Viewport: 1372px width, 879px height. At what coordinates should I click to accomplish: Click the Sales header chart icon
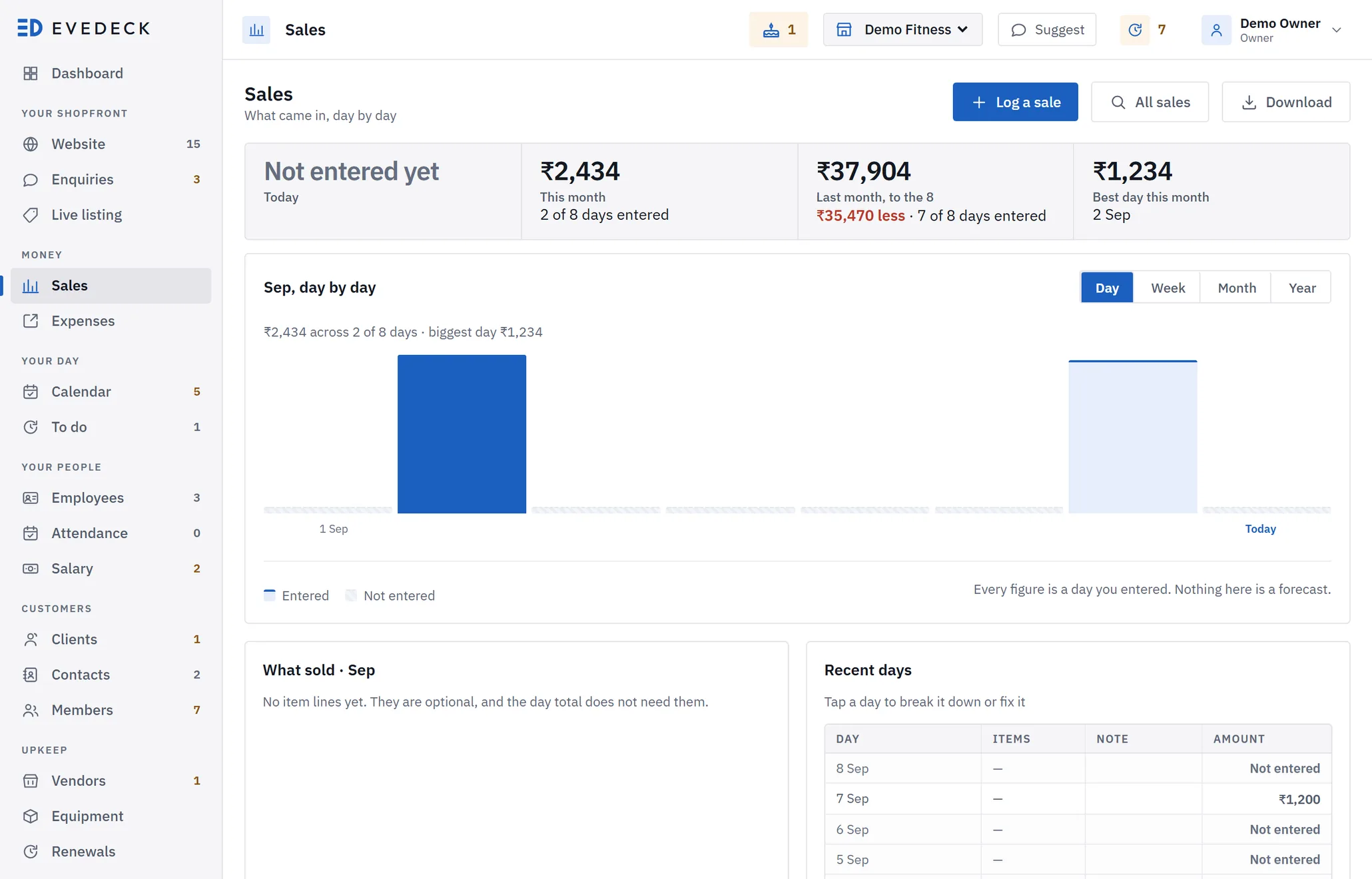point(256,30)
